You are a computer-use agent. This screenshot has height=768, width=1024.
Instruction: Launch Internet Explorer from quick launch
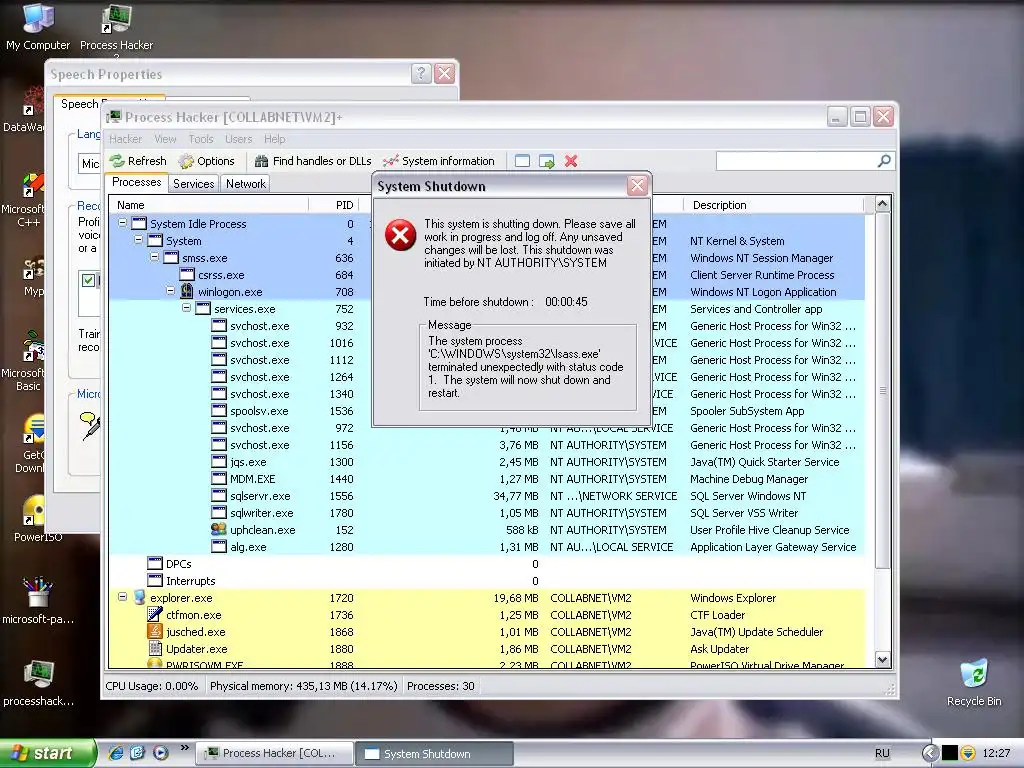[x=116, y=753]
